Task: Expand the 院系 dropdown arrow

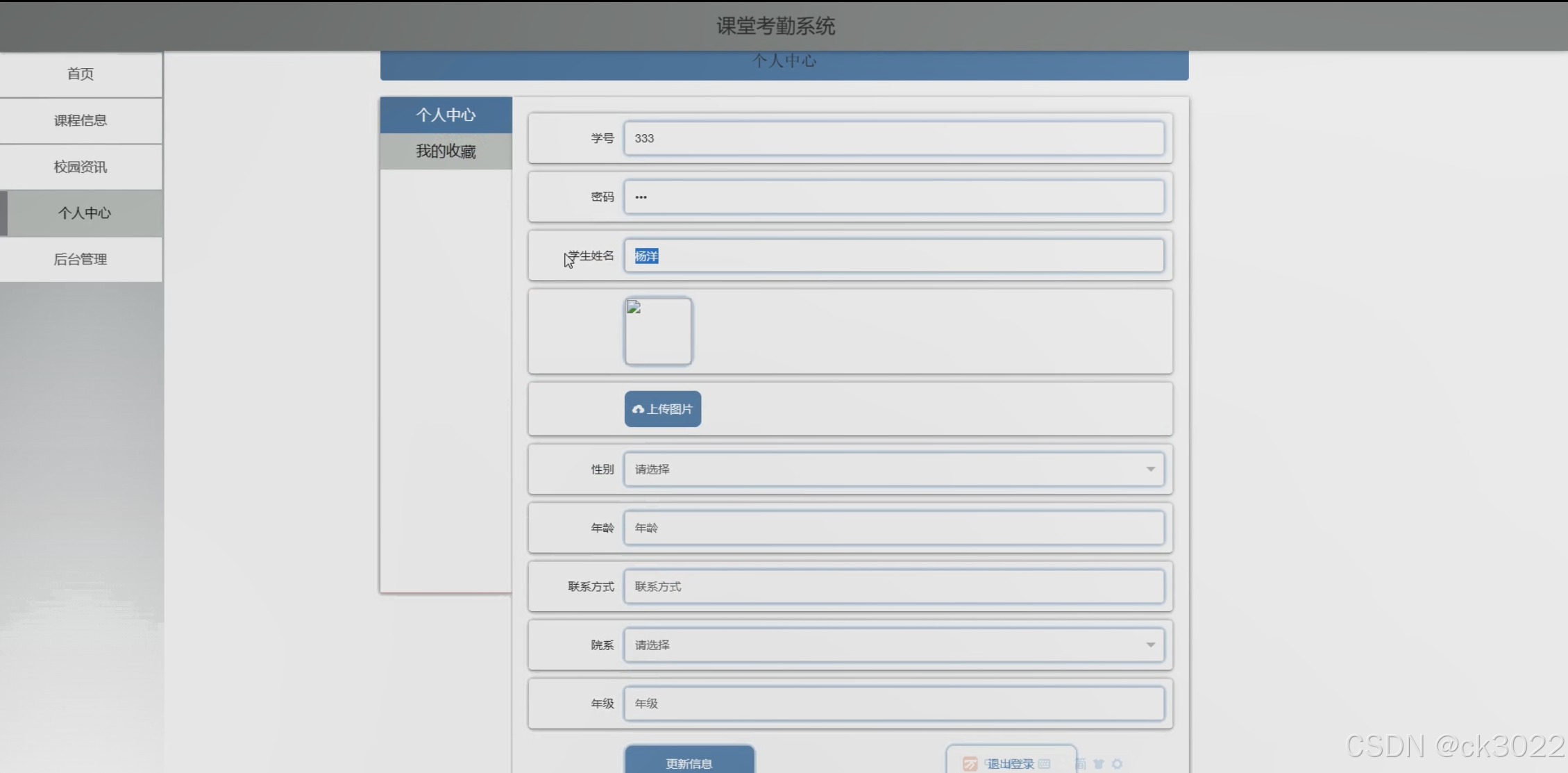Action: (x=1150, y=645)
